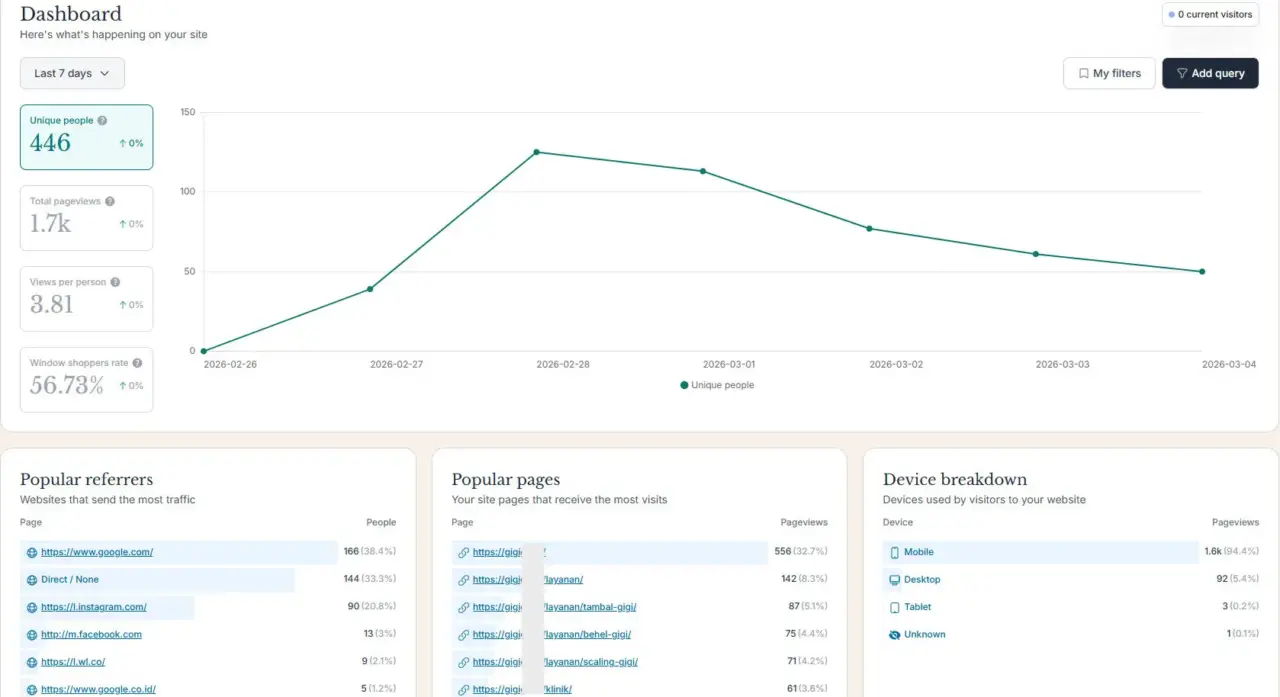Click the help icon beside Window shoppers rate
This screenshot has width=1280, height=697.
(135, 363)
